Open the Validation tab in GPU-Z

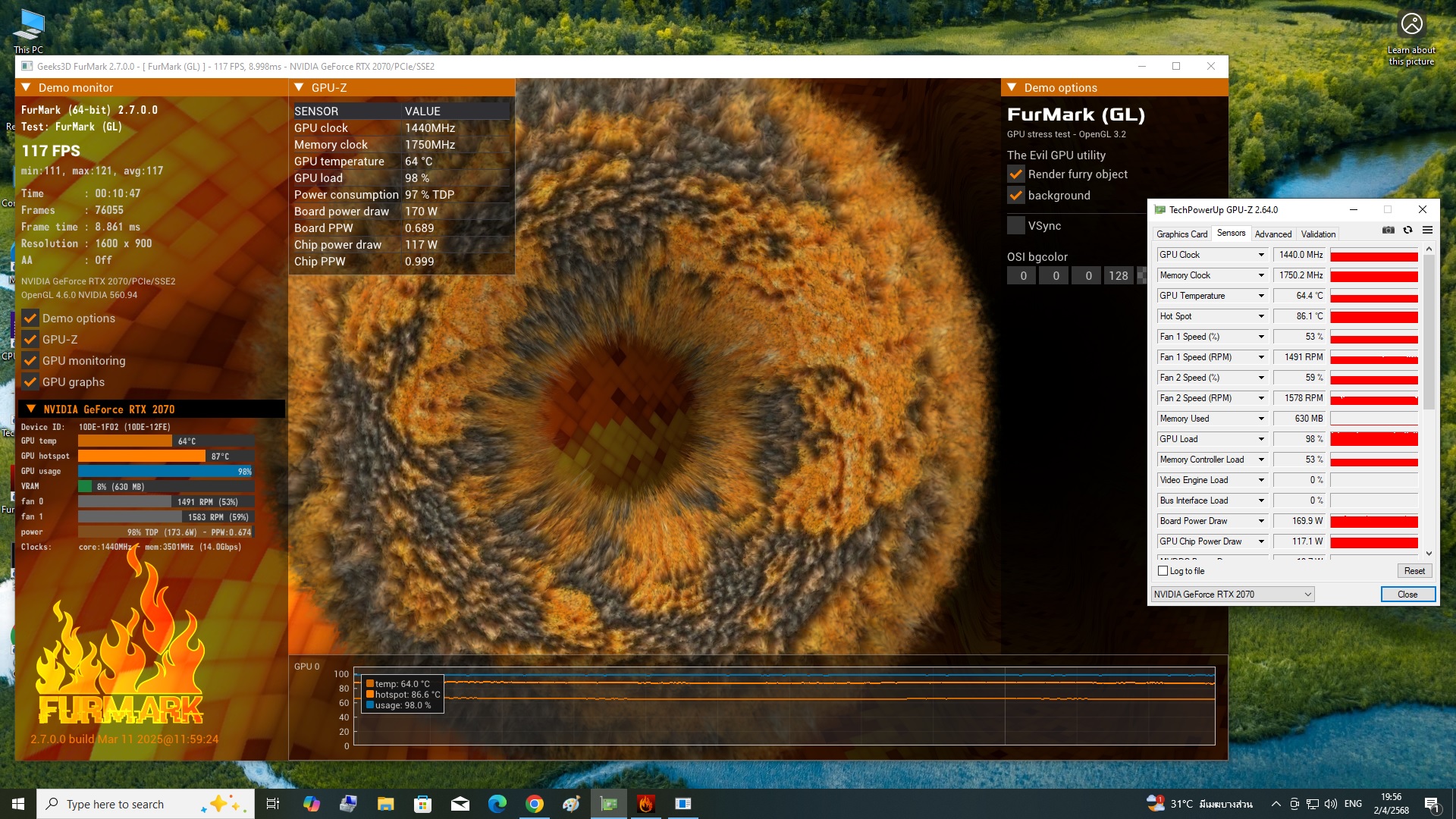(x=1318, y=234)
